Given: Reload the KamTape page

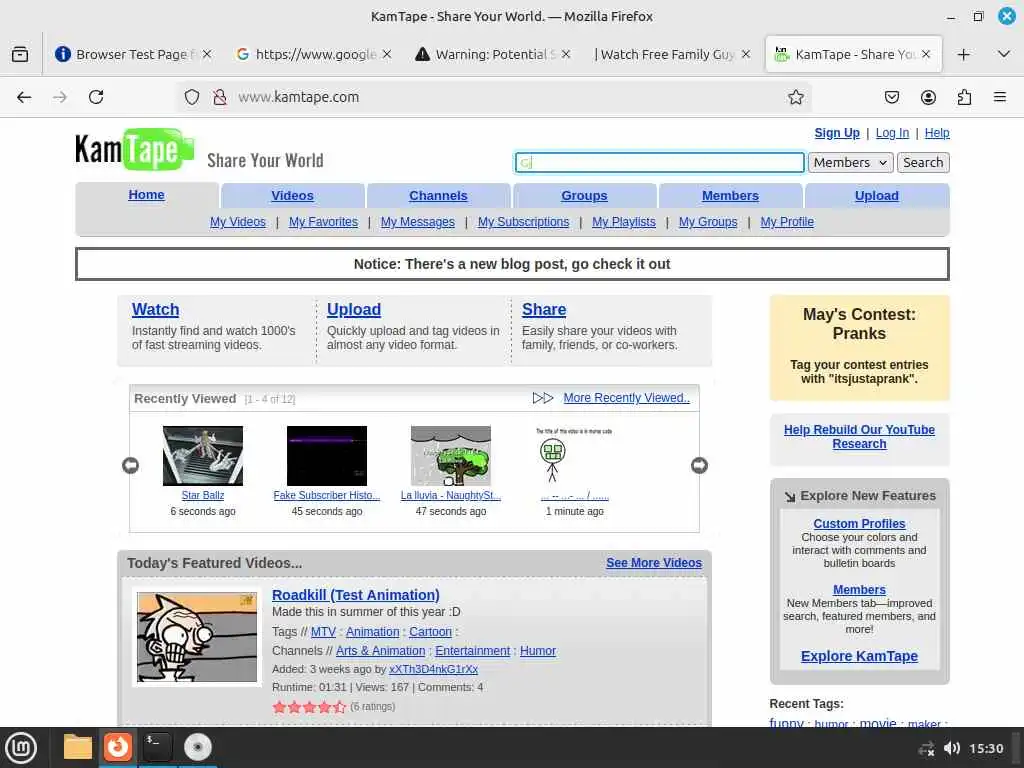Looking at the screenshot, I should [96, 97].
